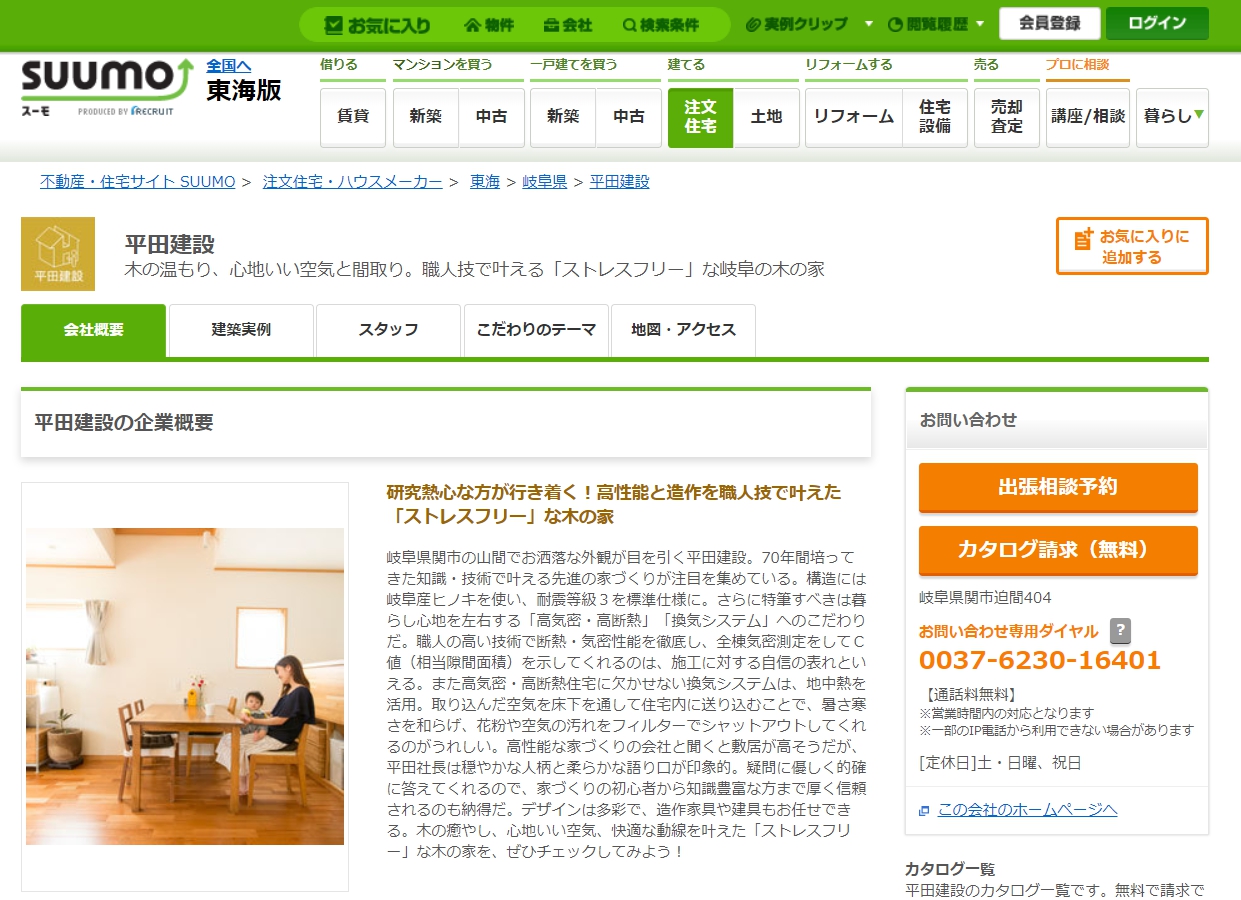Click お気に入りに追加する button

[x=1132, y=246]
